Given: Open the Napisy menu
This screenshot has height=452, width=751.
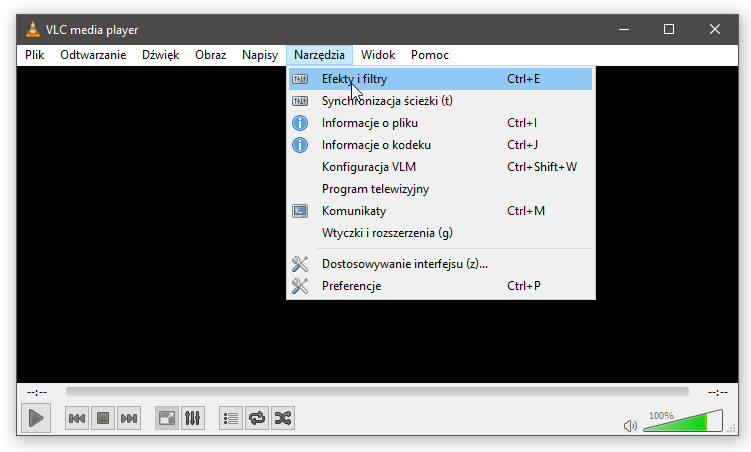Looking at the screenshot, I should [x=260, y=55].
